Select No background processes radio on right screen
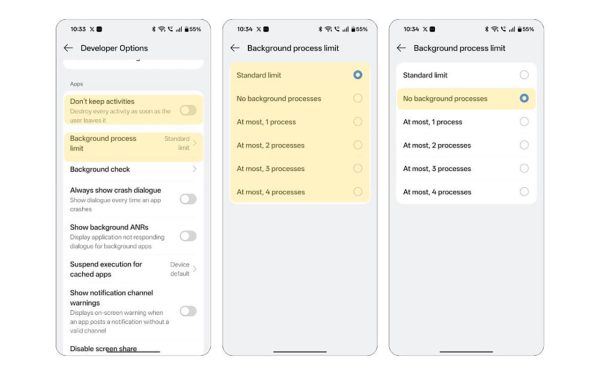 click(524, 98)
